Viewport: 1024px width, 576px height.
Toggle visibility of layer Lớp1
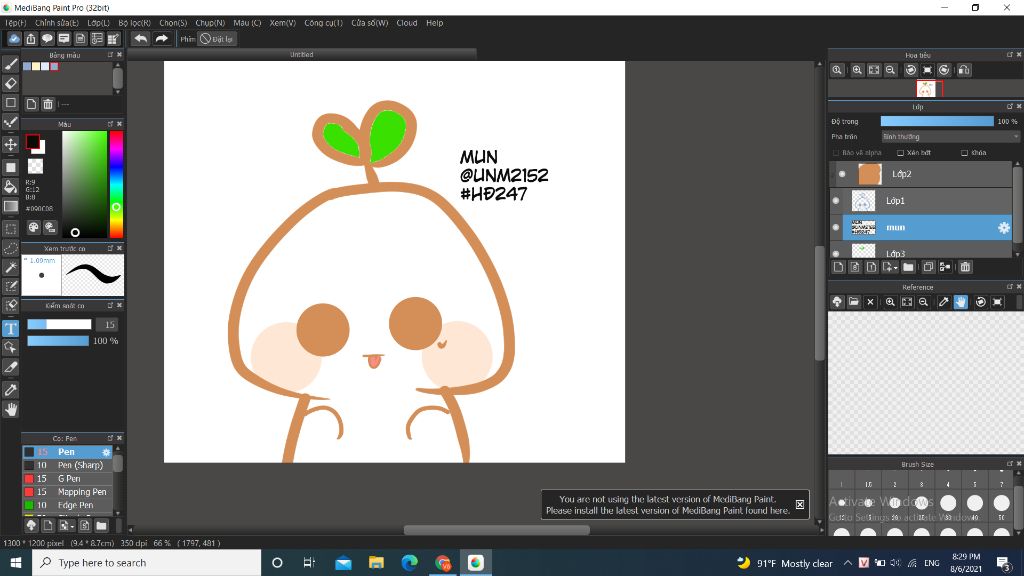coord(836,200)
